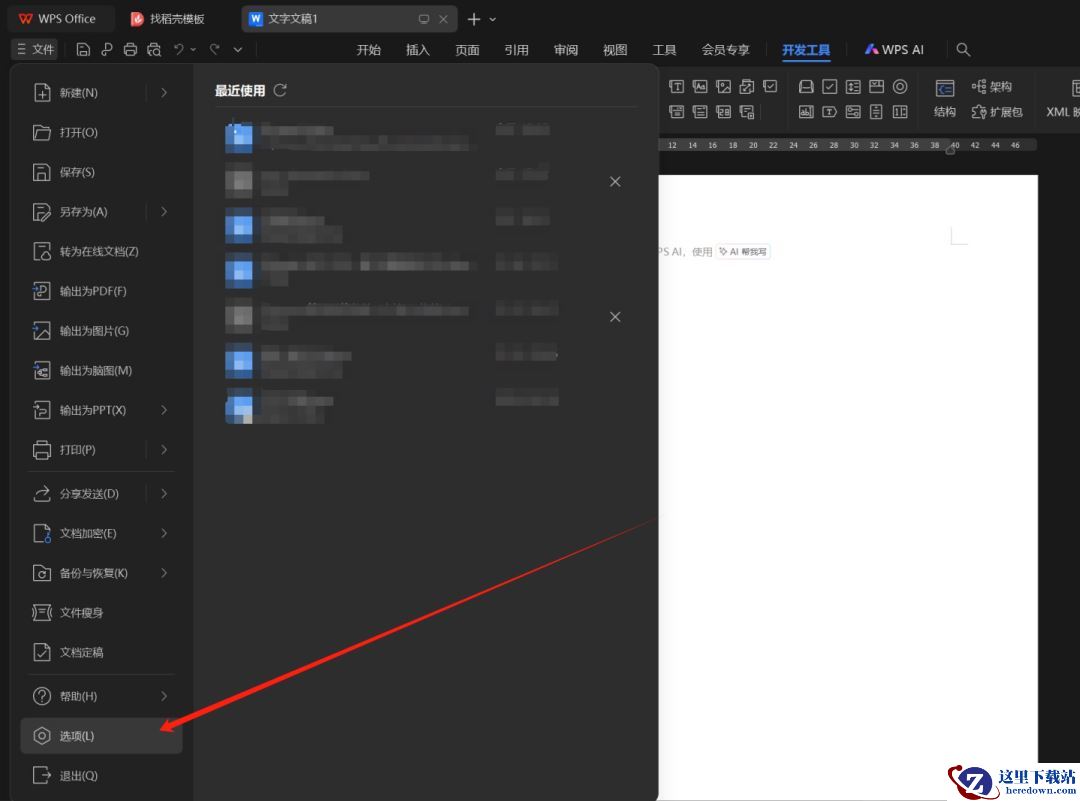Click the AI 帮我写 button in document
Image resolution: width=1080 pixels, height=801 pixels.
[x=743, y=252]
